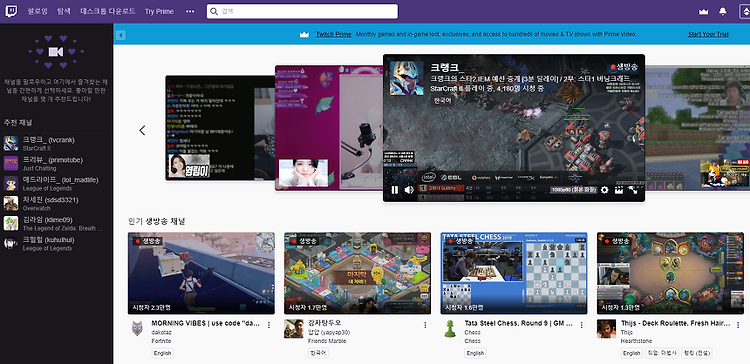Click the kuhulhul sidebar avatar icon
The height and width of the screenshot is (364, 750).
(x=11, y=243)
